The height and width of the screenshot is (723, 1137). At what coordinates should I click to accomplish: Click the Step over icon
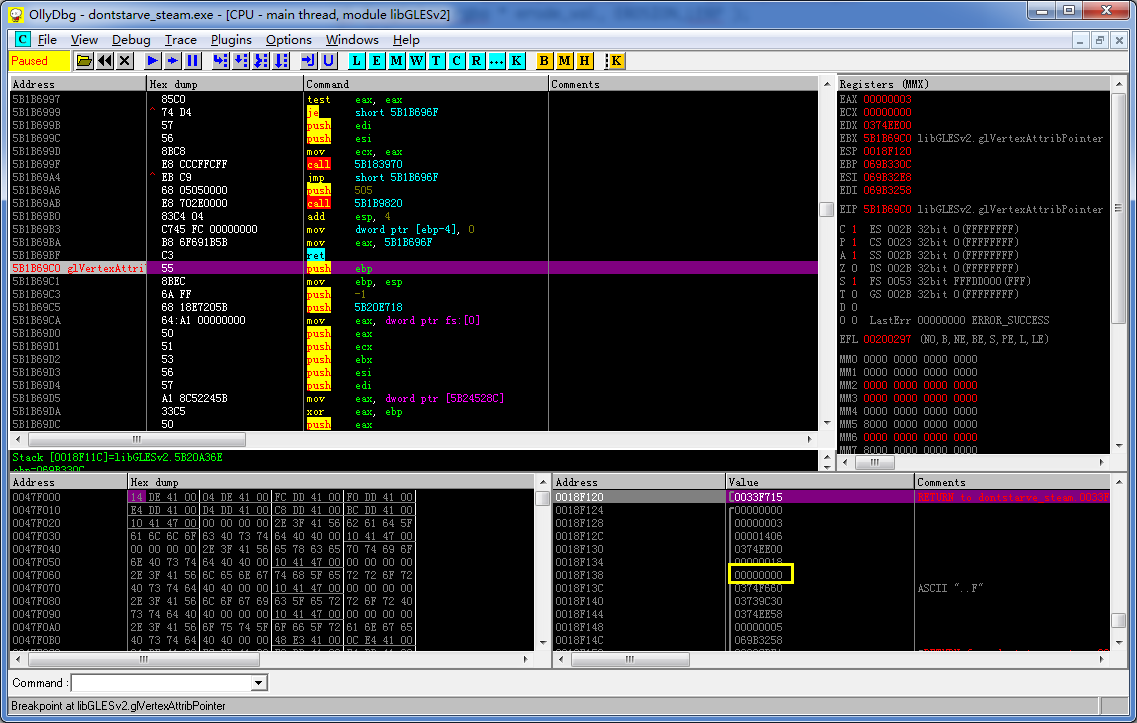241,61
